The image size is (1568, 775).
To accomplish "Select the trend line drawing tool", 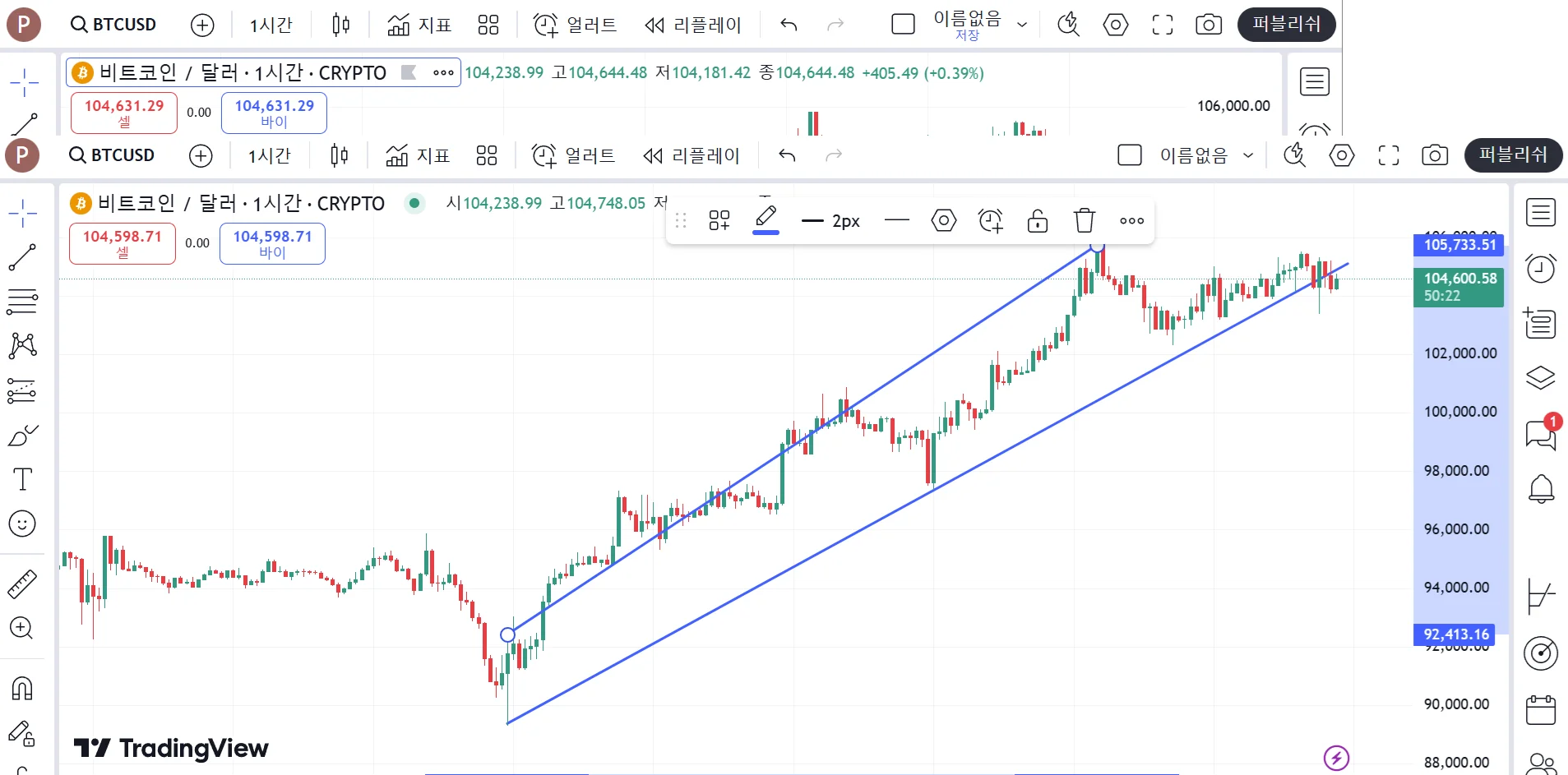I will coord(22,257).
